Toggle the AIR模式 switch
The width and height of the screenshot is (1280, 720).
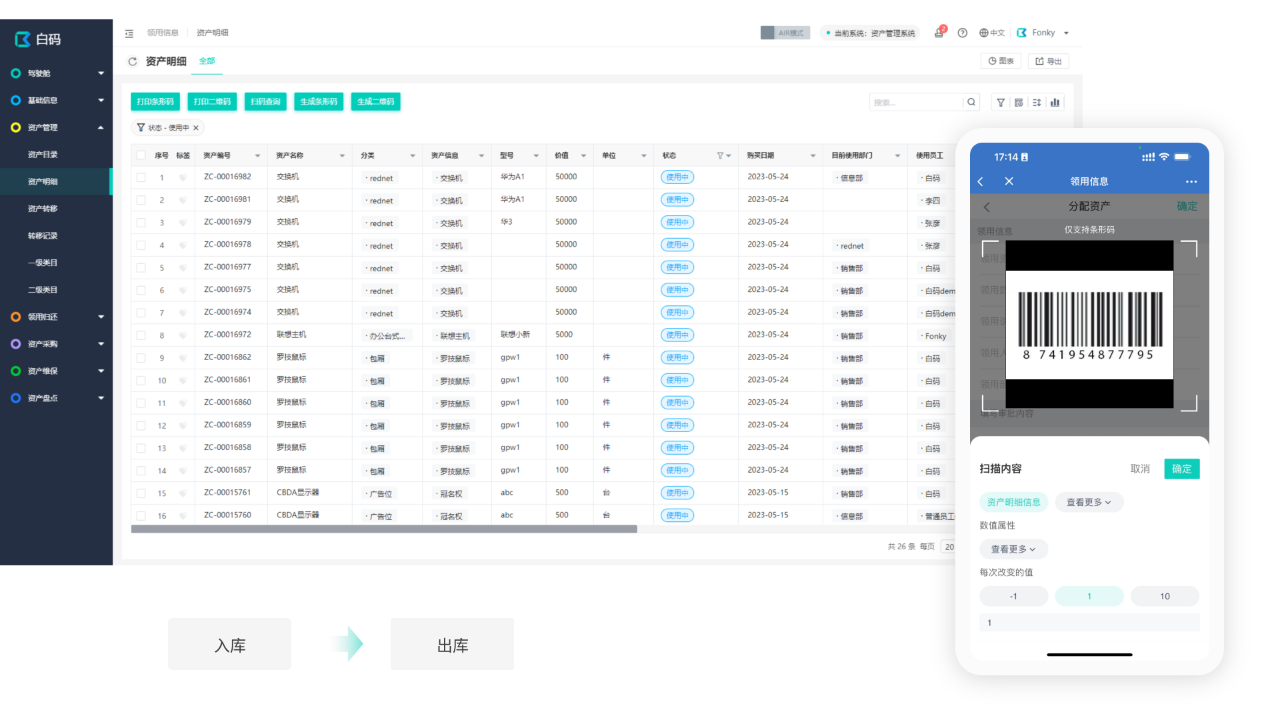[x=785, y=33]
